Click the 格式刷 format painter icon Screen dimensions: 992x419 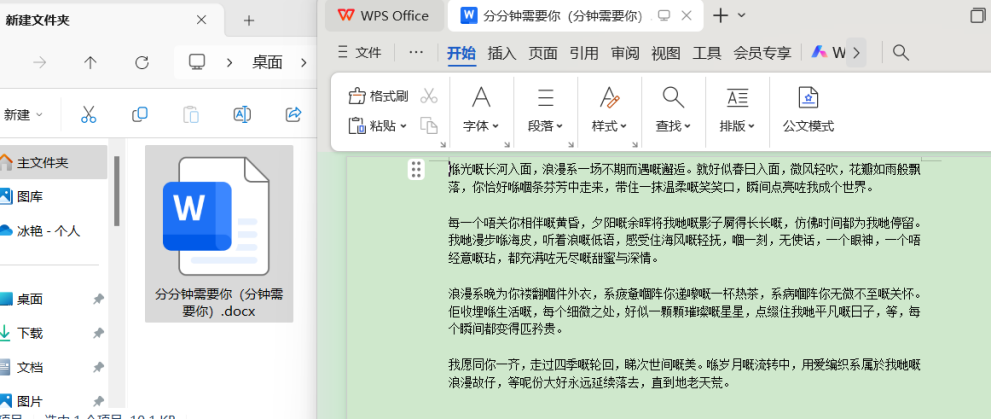coord(357,96)
